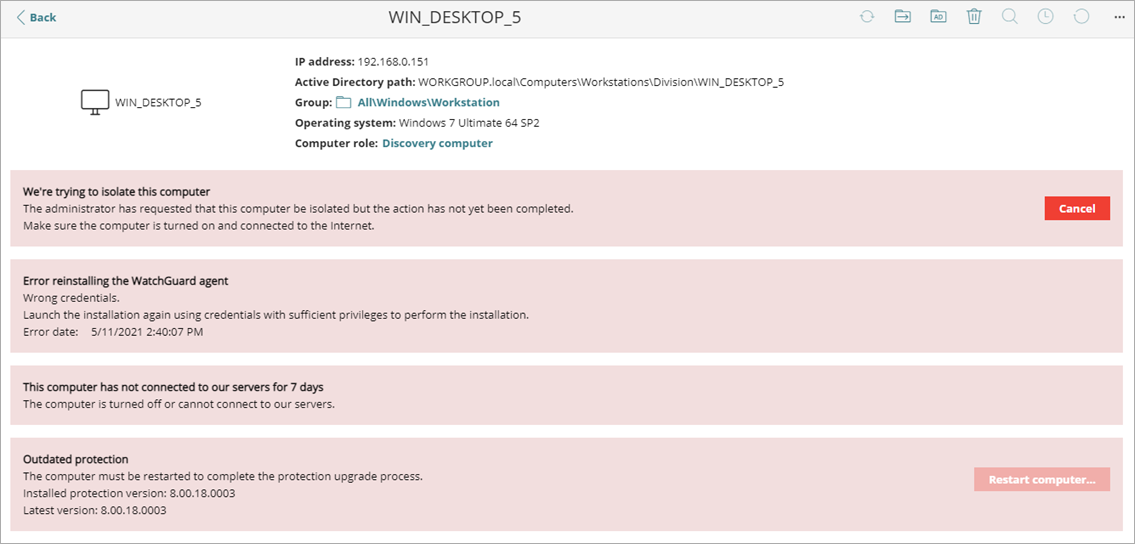
Task: Click the blue folder icon beside Group
Action: click(344, 102)
